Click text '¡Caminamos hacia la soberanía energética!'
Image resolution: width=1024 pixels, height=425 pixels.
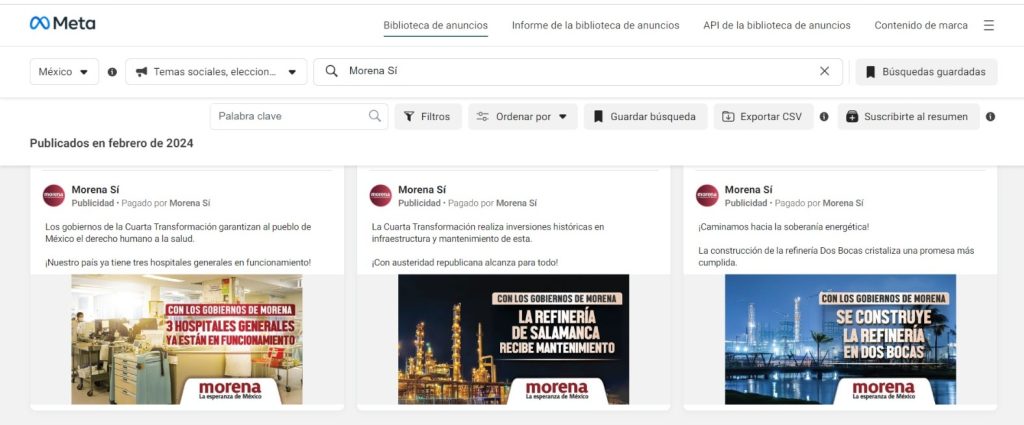pos(784,227)
